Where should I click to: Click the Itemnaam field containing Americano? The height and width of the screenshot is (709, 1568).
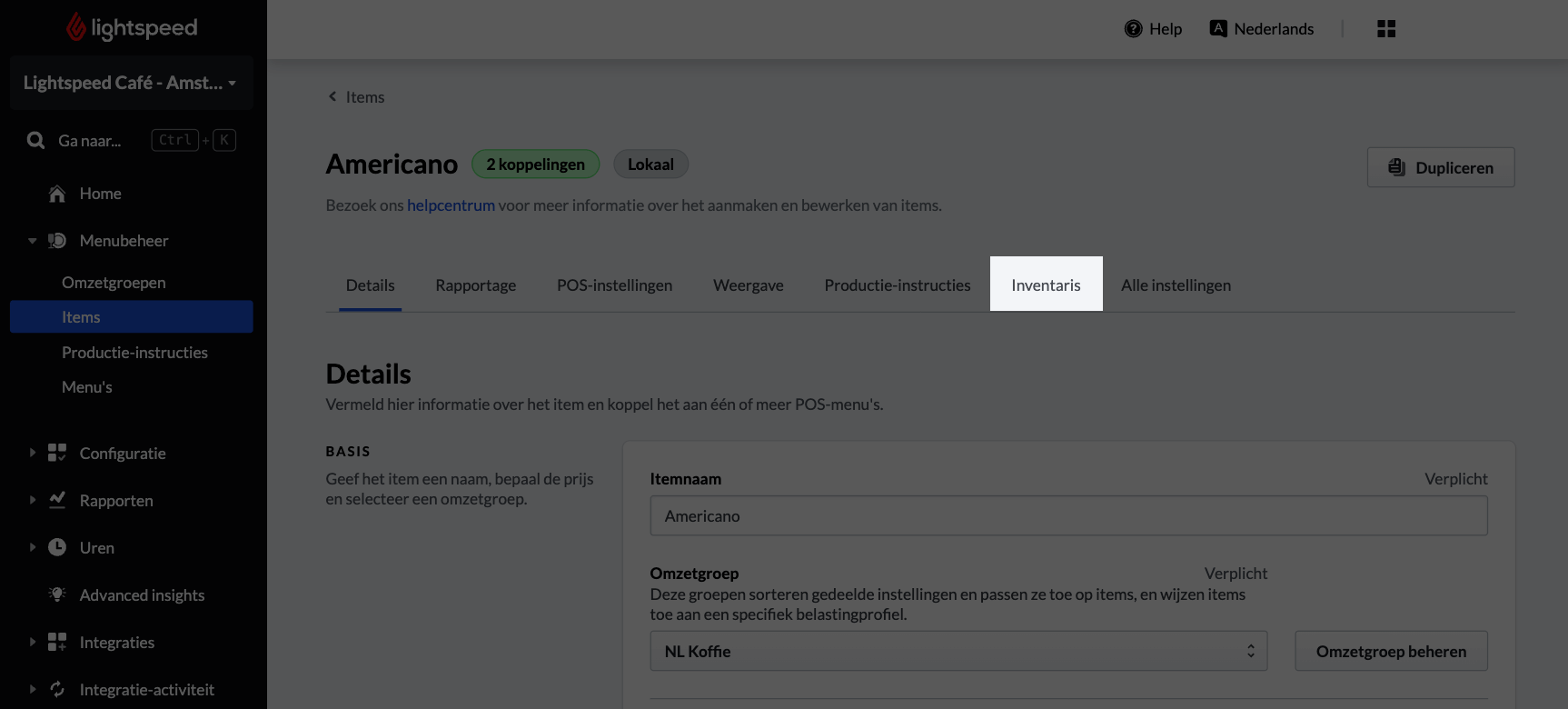click(1068, 515)
